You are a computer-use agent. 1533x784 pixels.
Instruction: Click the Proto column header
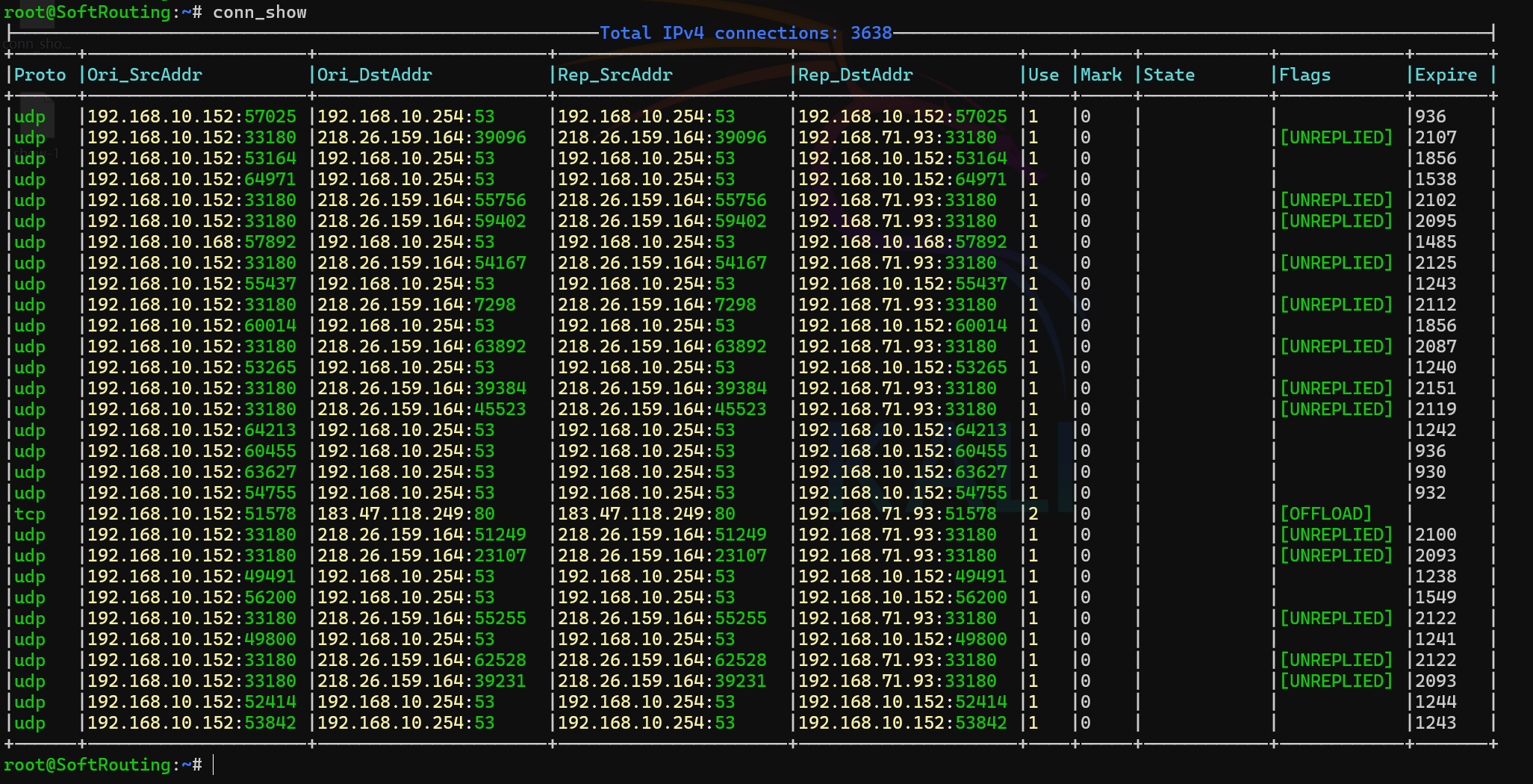40,75
